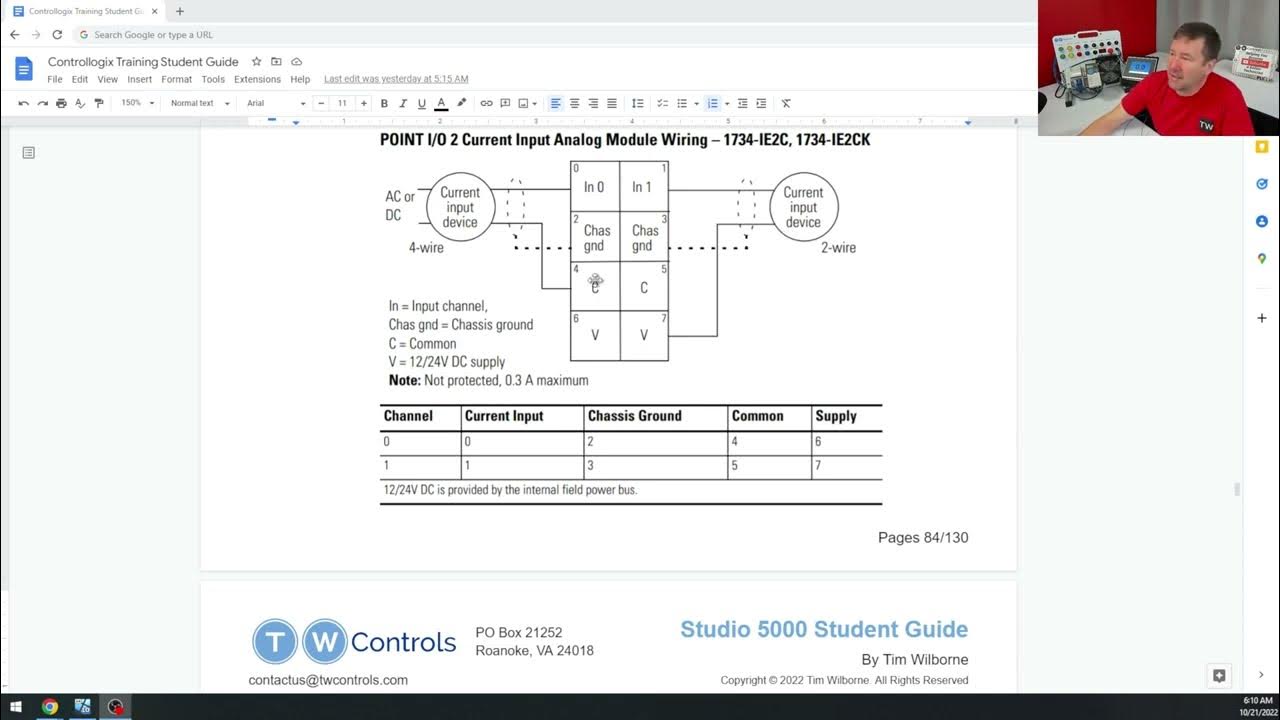Click 'Last edit was yesterday at 5:15 AM' link

[x=396, y=79]
